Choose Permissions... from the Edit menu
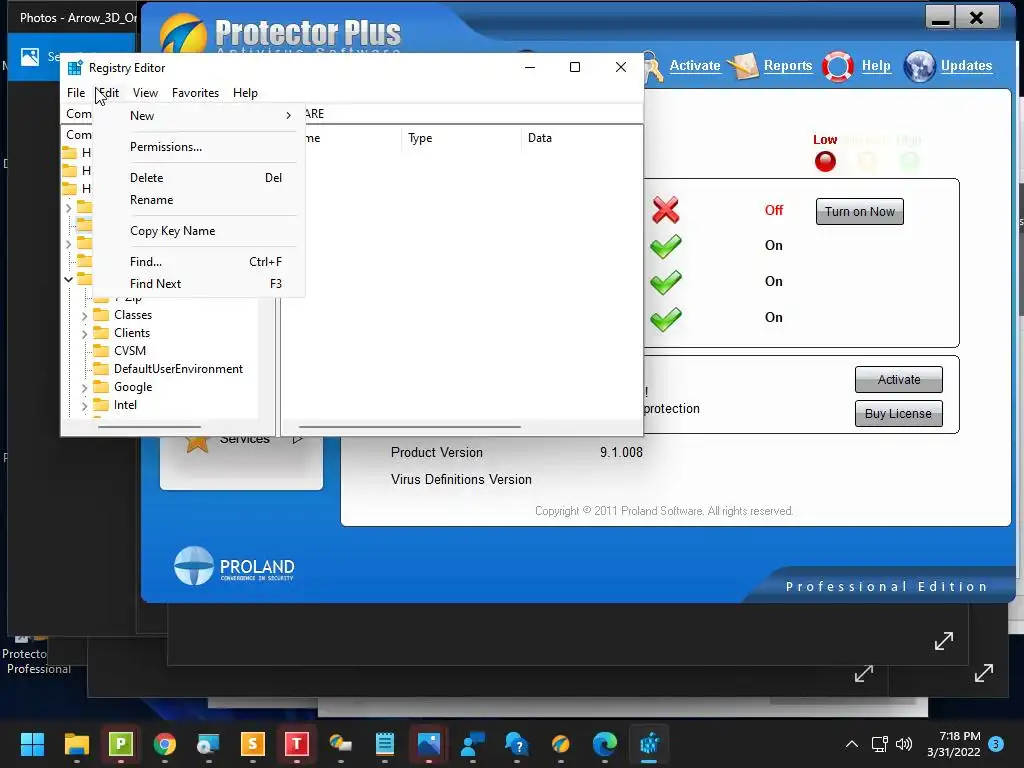The height and width of the screenshot is (768, 1024). click(x=199, y=147)
